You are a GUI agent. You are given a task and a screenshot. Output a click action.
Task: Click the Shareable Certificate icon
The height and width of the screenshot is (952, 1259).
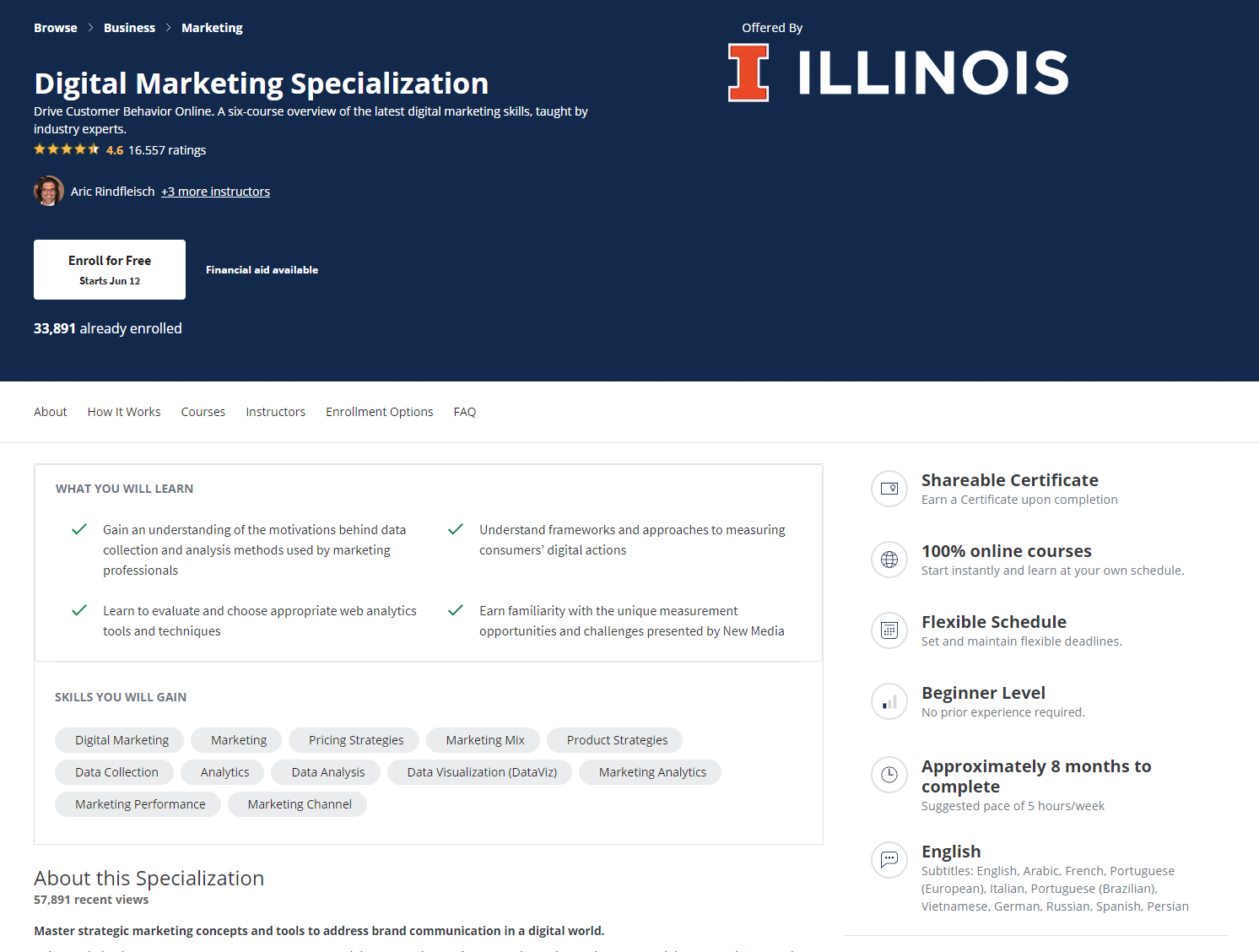[889, 489]
